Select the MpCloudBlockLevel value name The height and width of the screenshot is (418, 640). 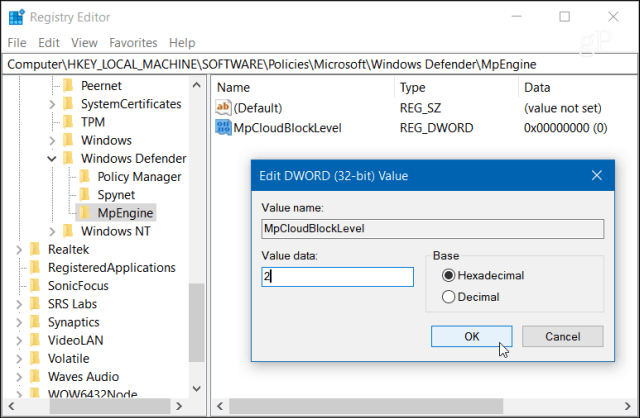pyautogui.click(x=287, y=128)
